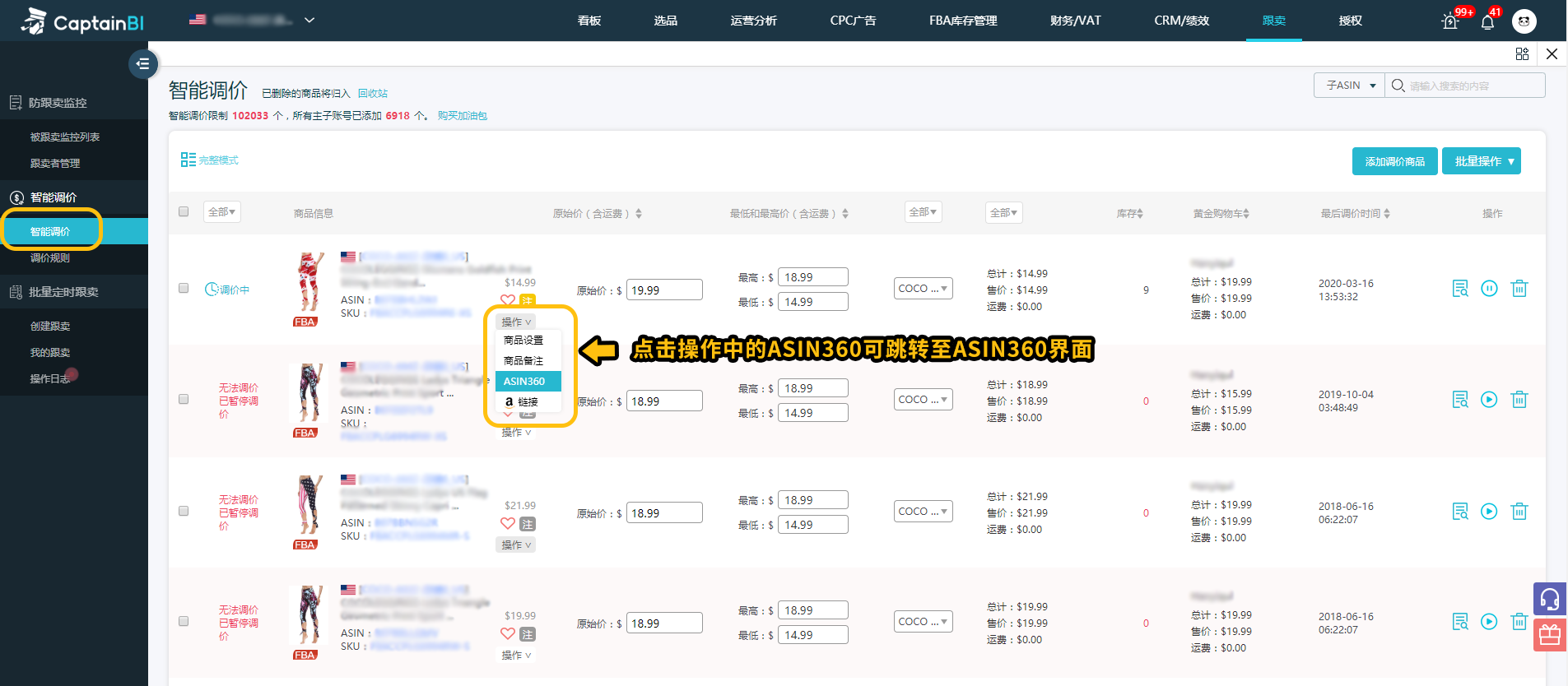The height and width of the screenshot is (686, 1568).
Task: Tick the checkbox for the 调价中 row
Action: click(x=184, y=289)
